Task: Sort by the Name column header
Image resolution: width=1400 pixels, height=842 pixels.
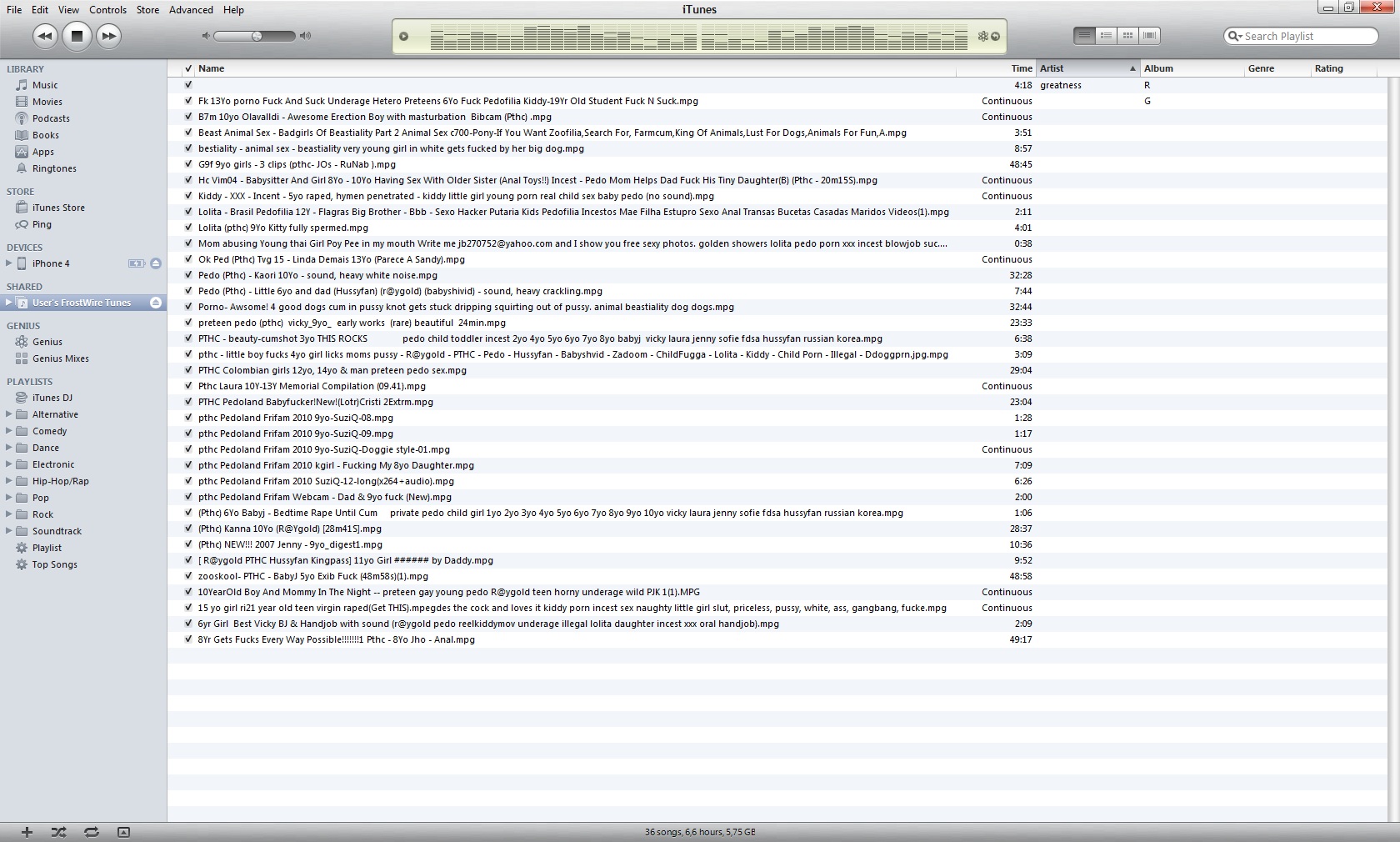Action: click(574, 68)
